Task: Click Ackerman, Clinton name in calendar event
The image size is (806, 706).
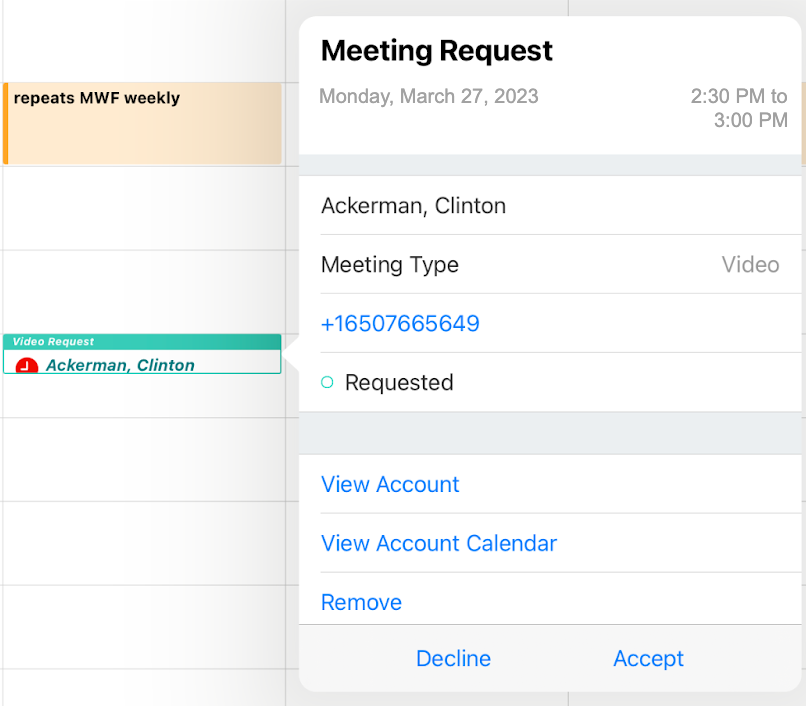Action: pos(120,365)
